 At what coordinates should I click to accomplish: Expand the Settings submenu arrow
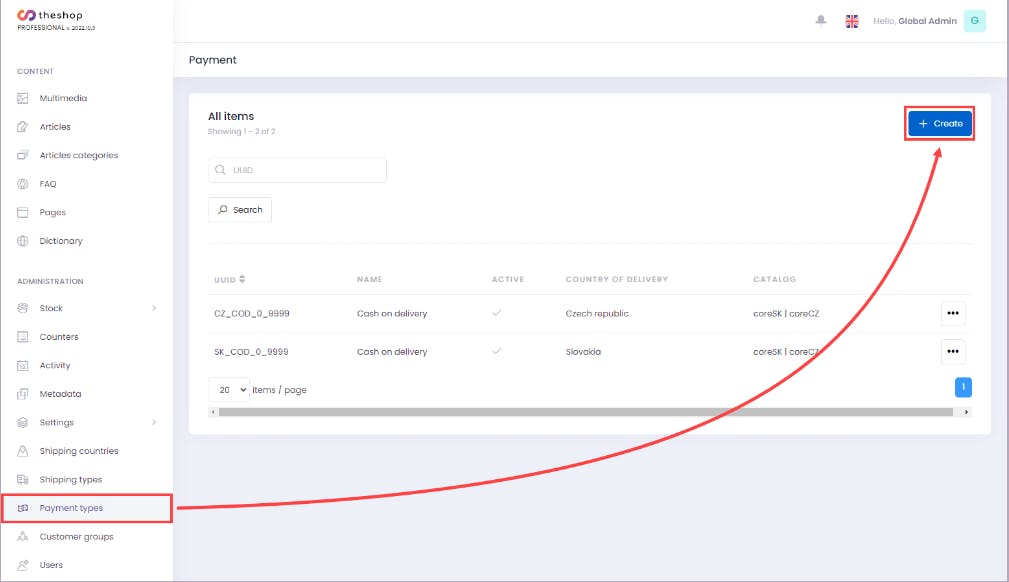154,422
